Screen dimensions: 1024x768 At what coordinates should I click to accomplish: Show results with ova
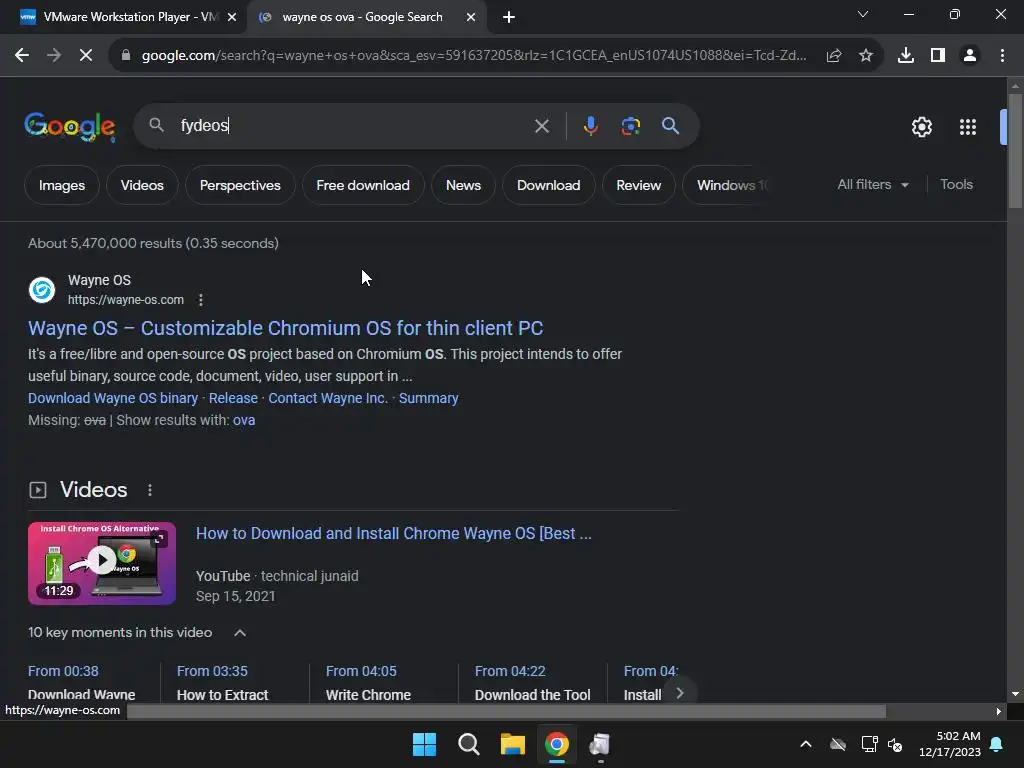pos(244,421)
